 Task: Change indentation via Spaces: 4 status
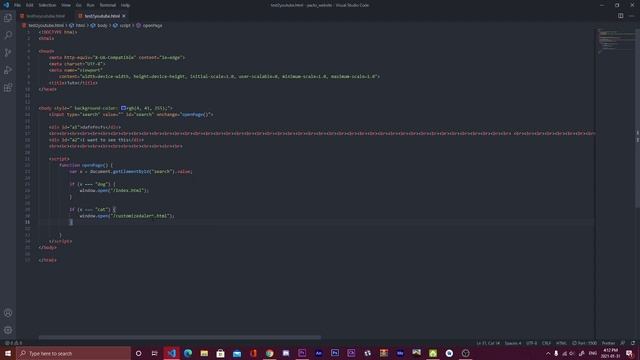click(513, 343)
